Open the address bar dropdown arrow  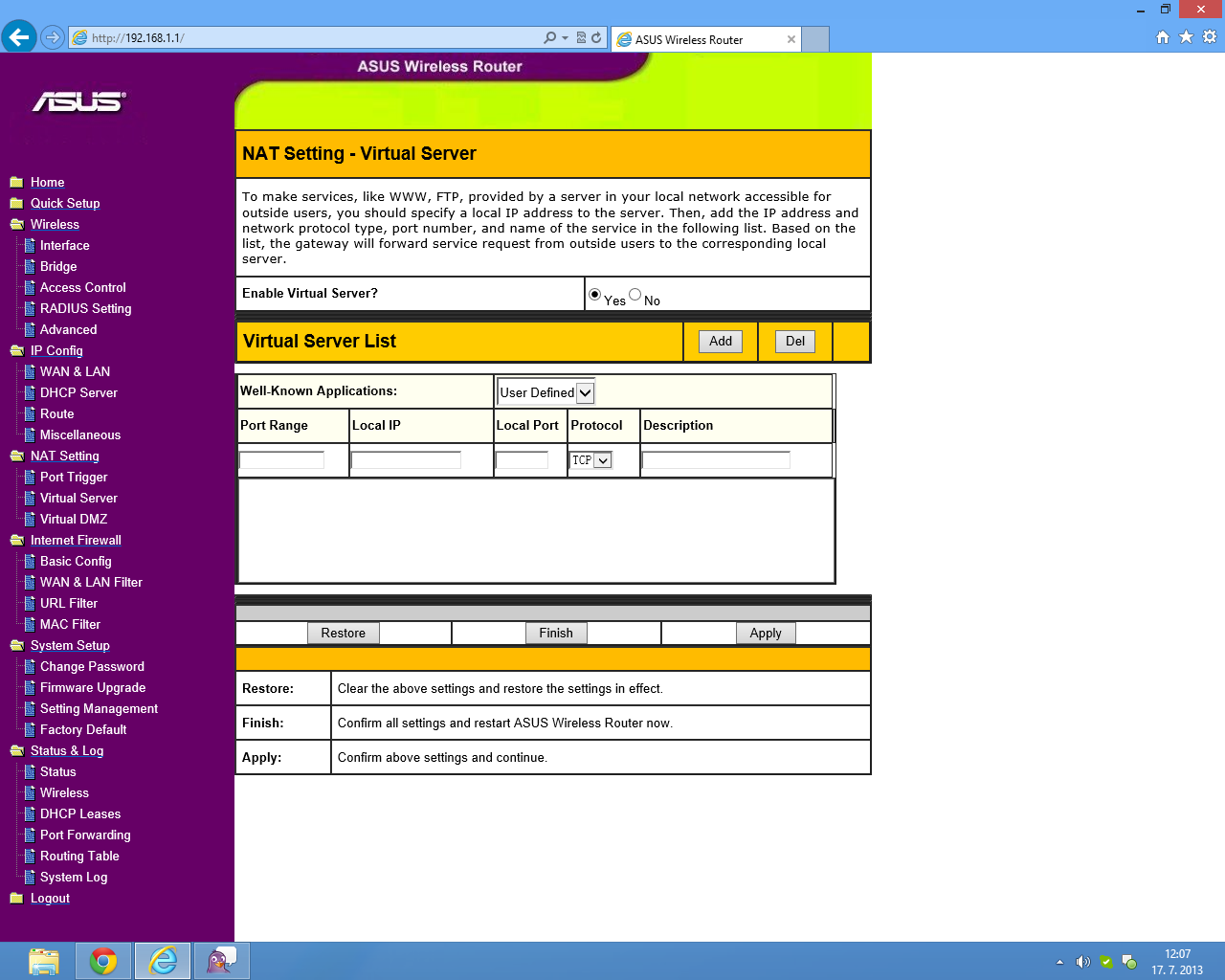(x=565, y=38)
